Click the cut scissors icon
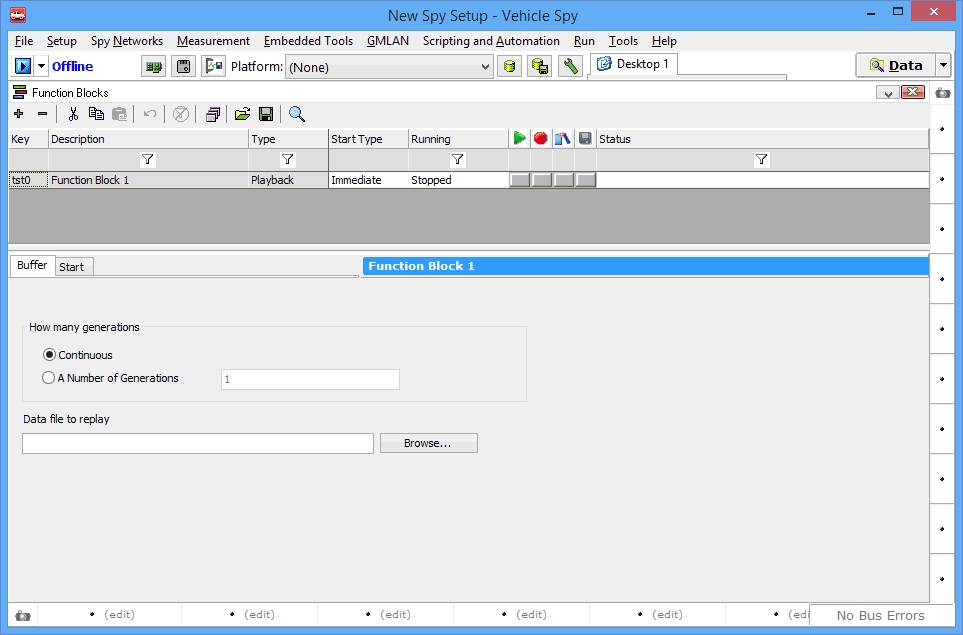Screen dimensions: 963x635 [73, 114]
